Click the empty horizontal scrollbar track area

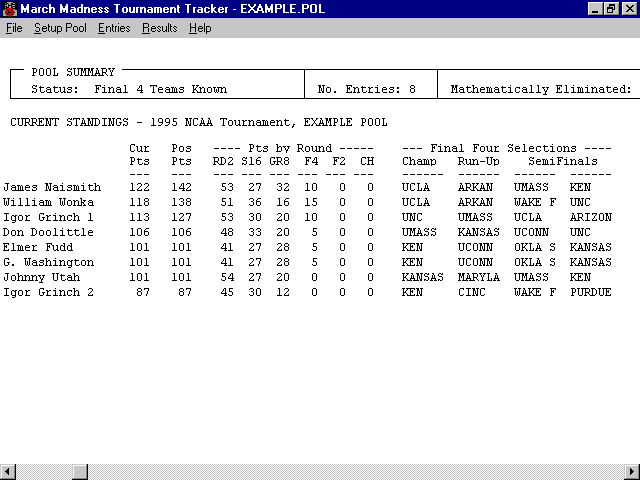(350, 471)
